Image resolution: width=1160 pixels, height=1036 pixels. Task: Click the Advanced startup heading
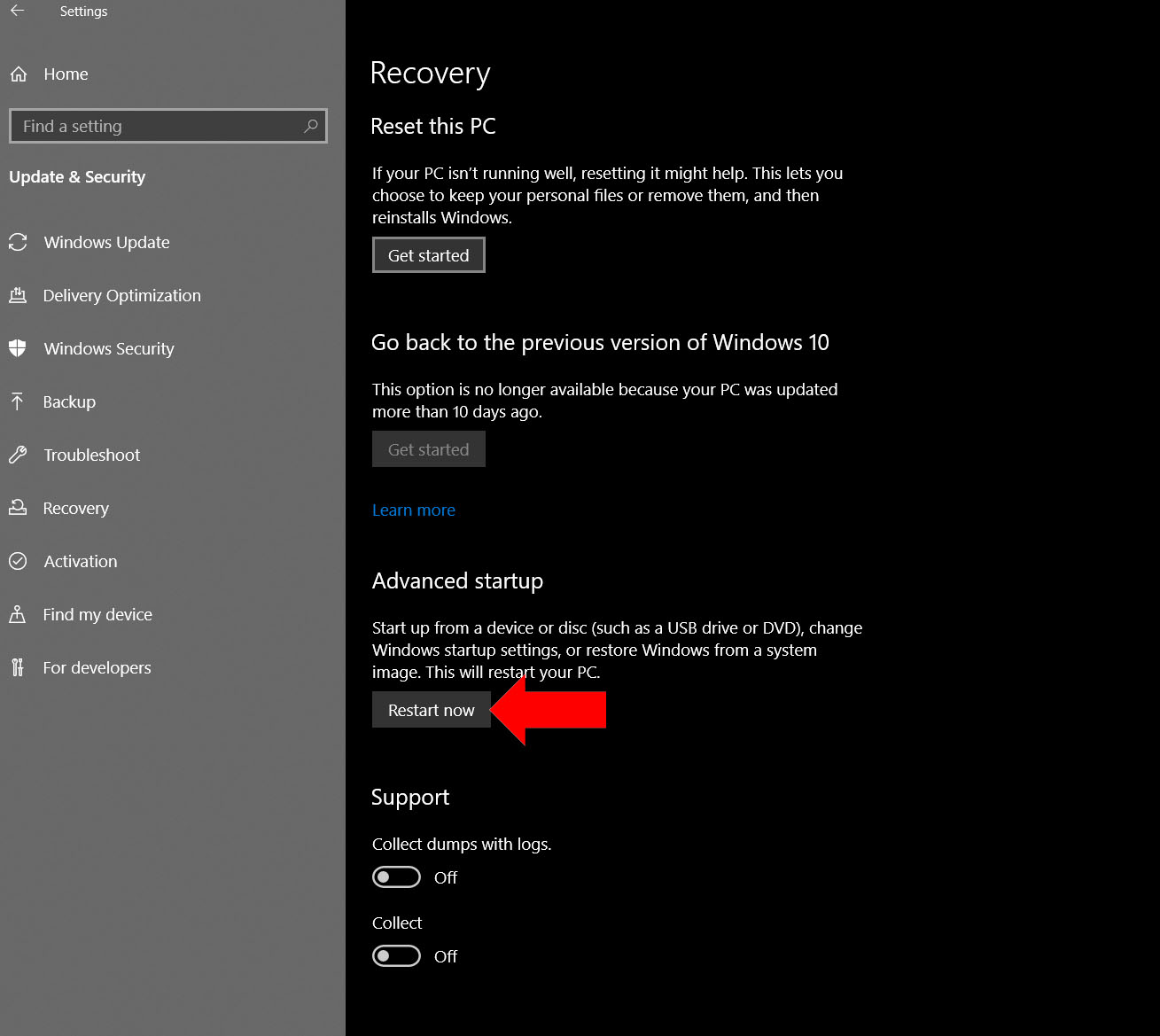tap(457, 580)
